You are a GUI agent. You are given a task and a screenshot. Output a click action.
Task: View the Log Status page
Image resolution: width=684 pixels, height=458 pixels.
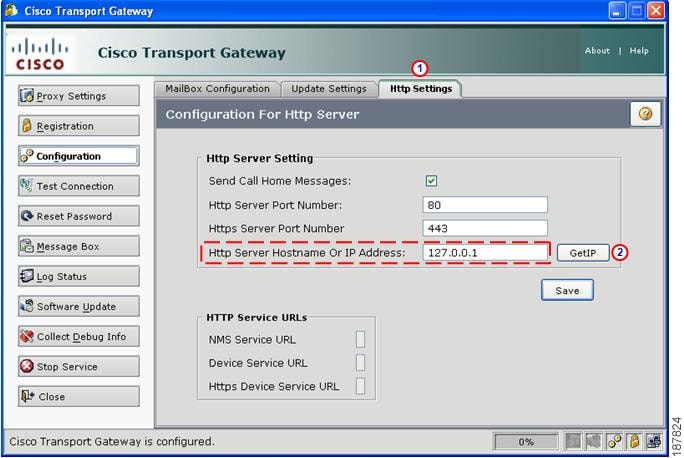tap(79, 276)
